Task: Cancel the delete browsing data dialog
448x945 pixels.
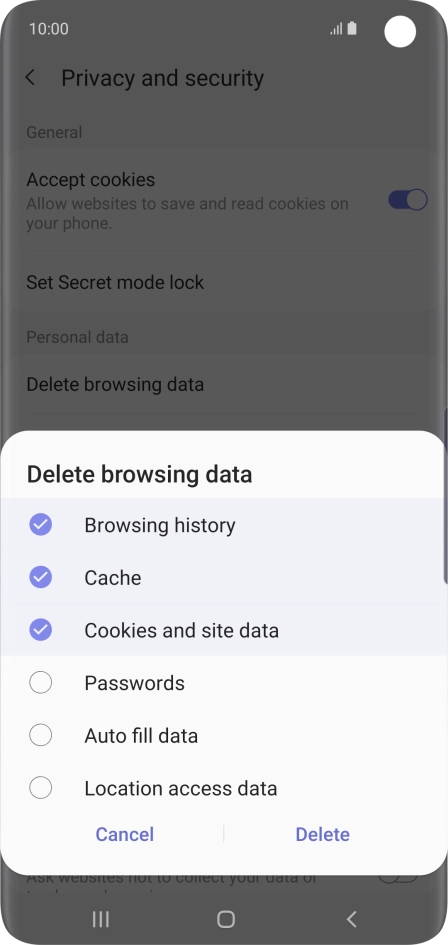Action: [x=125, y=834]
